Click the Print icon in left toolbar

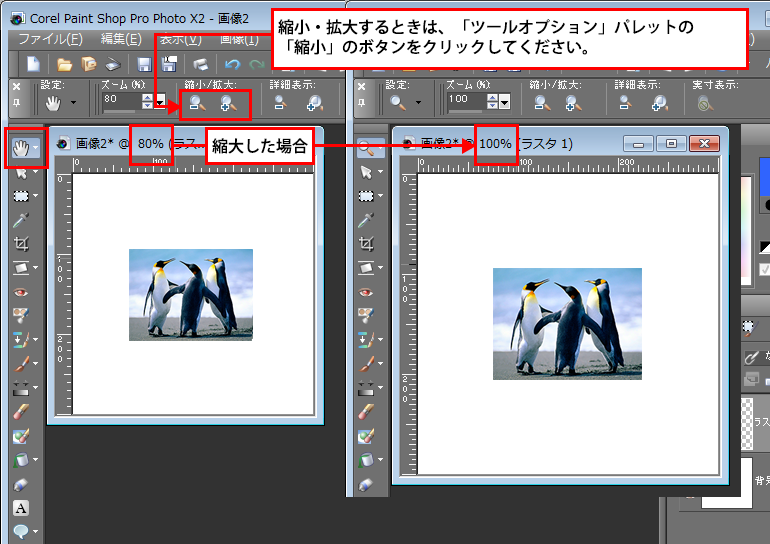tap(200, 64)
